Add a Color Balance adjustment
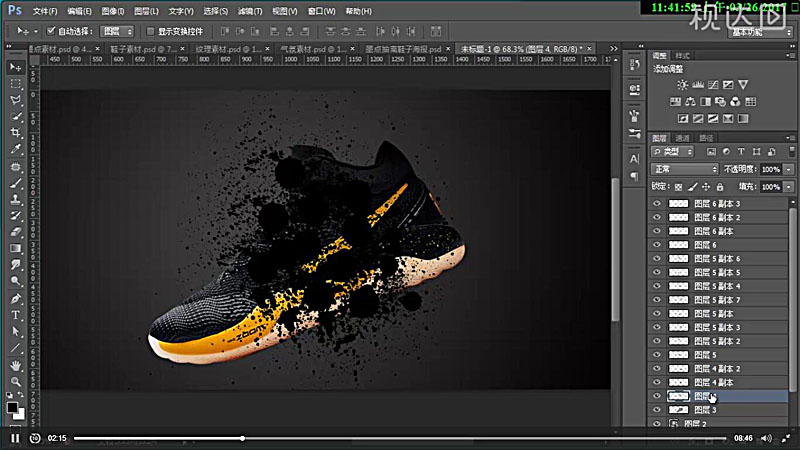800x450 pixels. coord(690,102)
